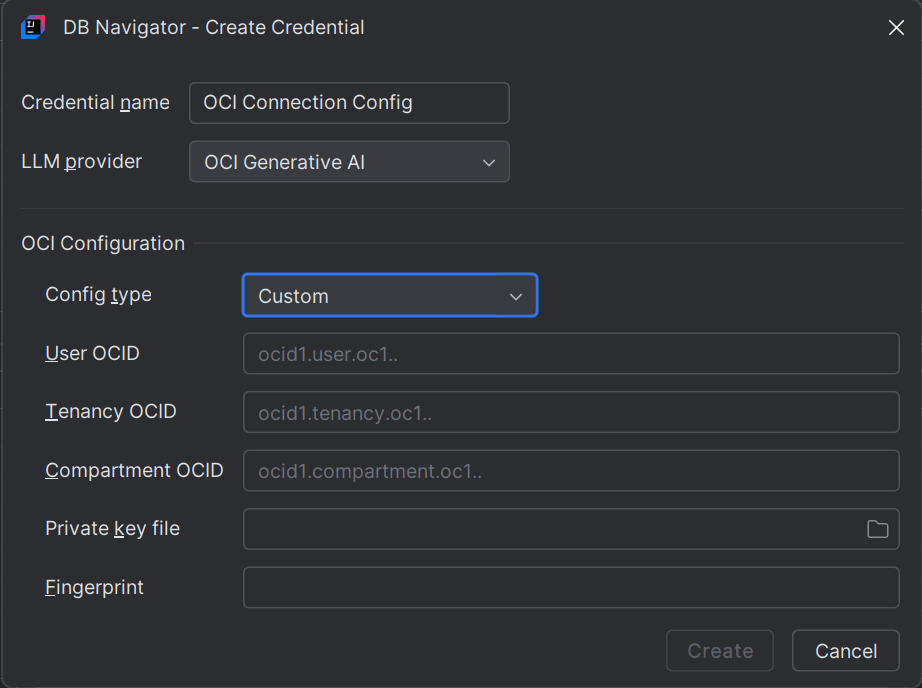The image size is (922, 688).
Task: Click the 'User OCID' label
Action: coord(92,353)
